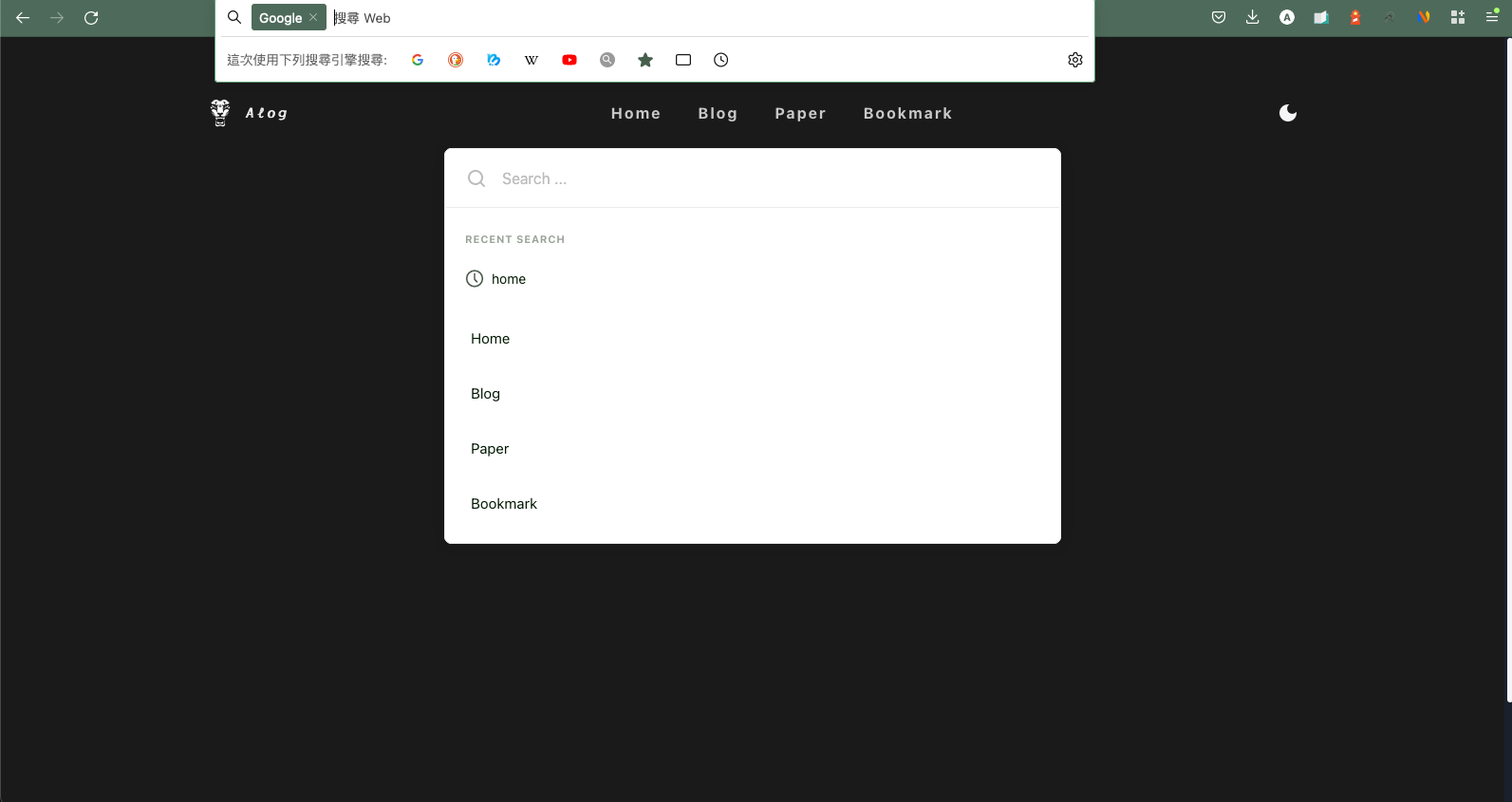Open the downloads icon in toolbar
This screenshot has width=1512, height=802.
coord(1253,17)
